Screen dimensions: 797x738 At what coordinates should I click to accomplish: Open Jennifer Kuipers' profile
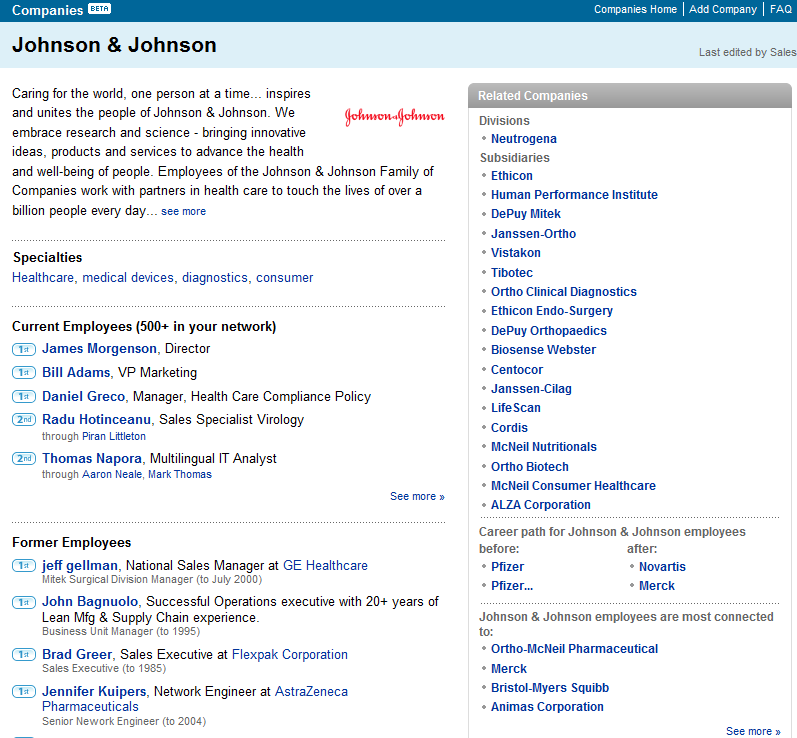[94, 692]
